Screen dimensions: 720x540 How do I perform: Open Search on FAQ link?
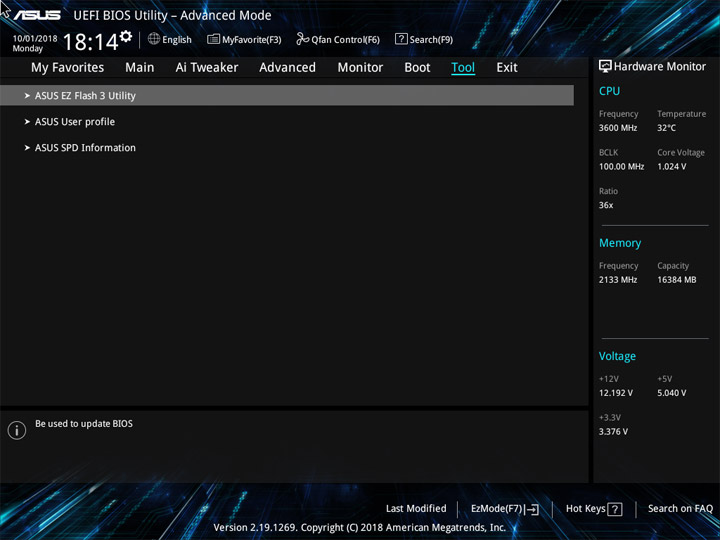pyautogui.click(x=680, y=508)
